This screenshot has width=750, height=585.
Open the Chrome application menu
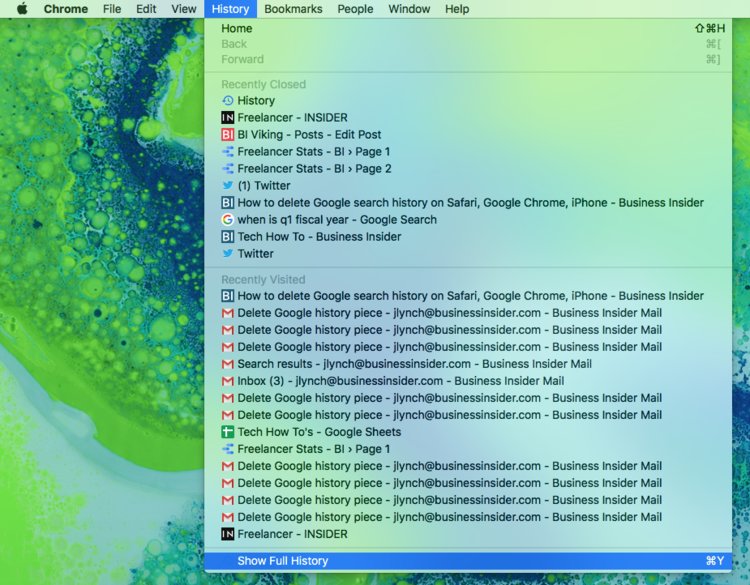click(x=65, y=9)
